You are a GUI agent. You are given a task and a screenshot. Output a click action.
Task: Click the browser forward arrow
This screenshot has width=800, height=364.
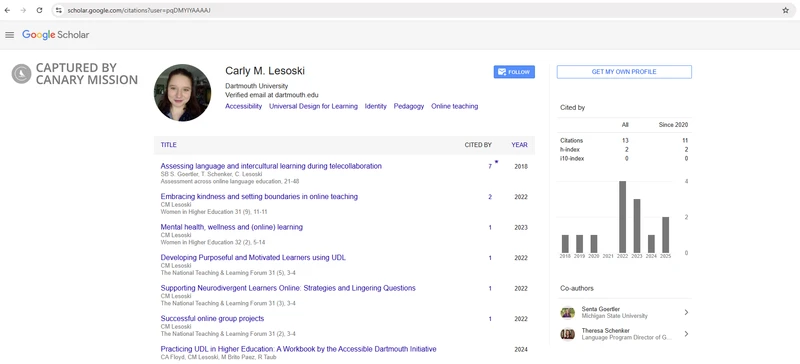[23, 10]
